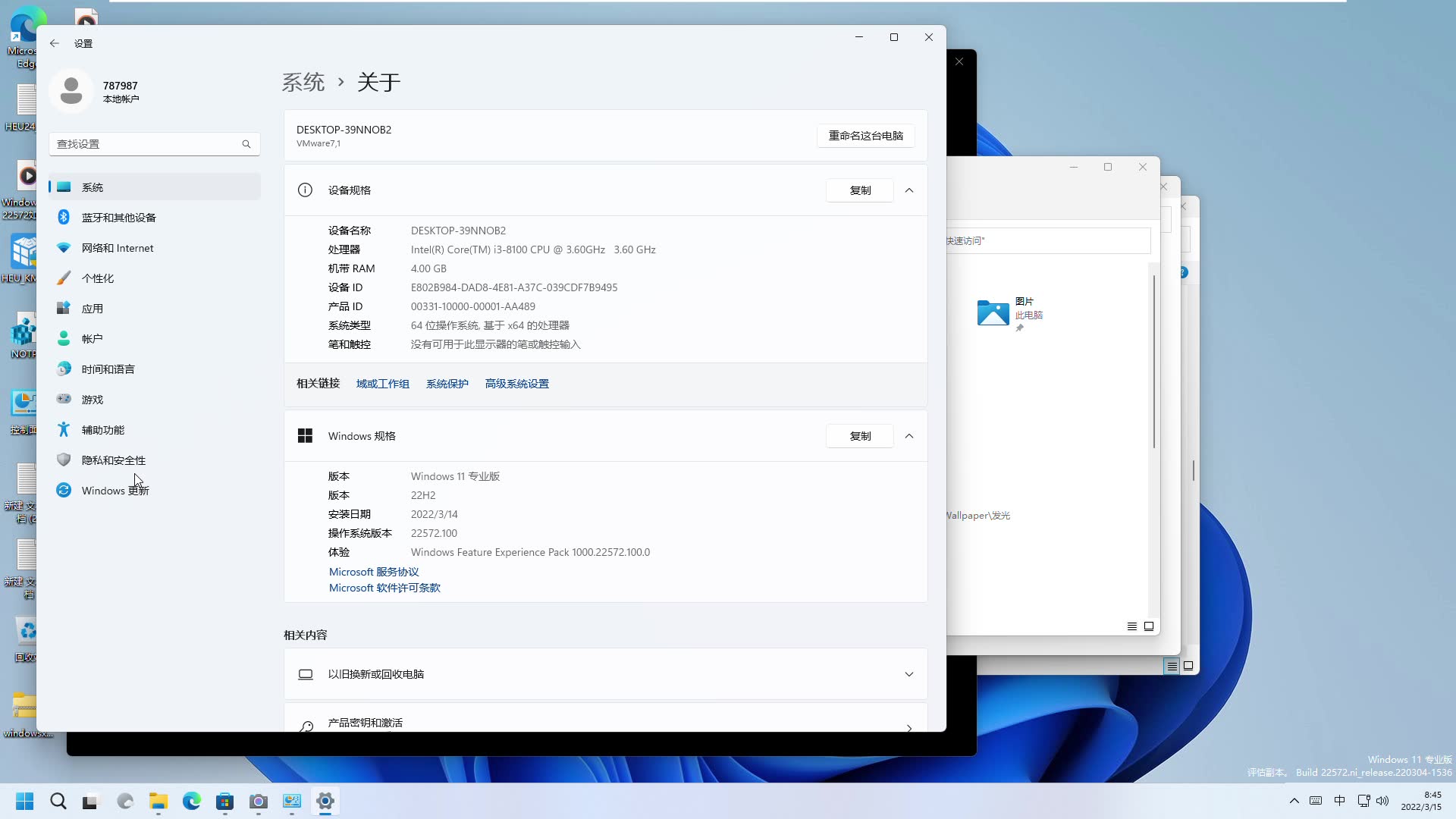Click the Settings gear on taskbar

(x=325, y=802)
